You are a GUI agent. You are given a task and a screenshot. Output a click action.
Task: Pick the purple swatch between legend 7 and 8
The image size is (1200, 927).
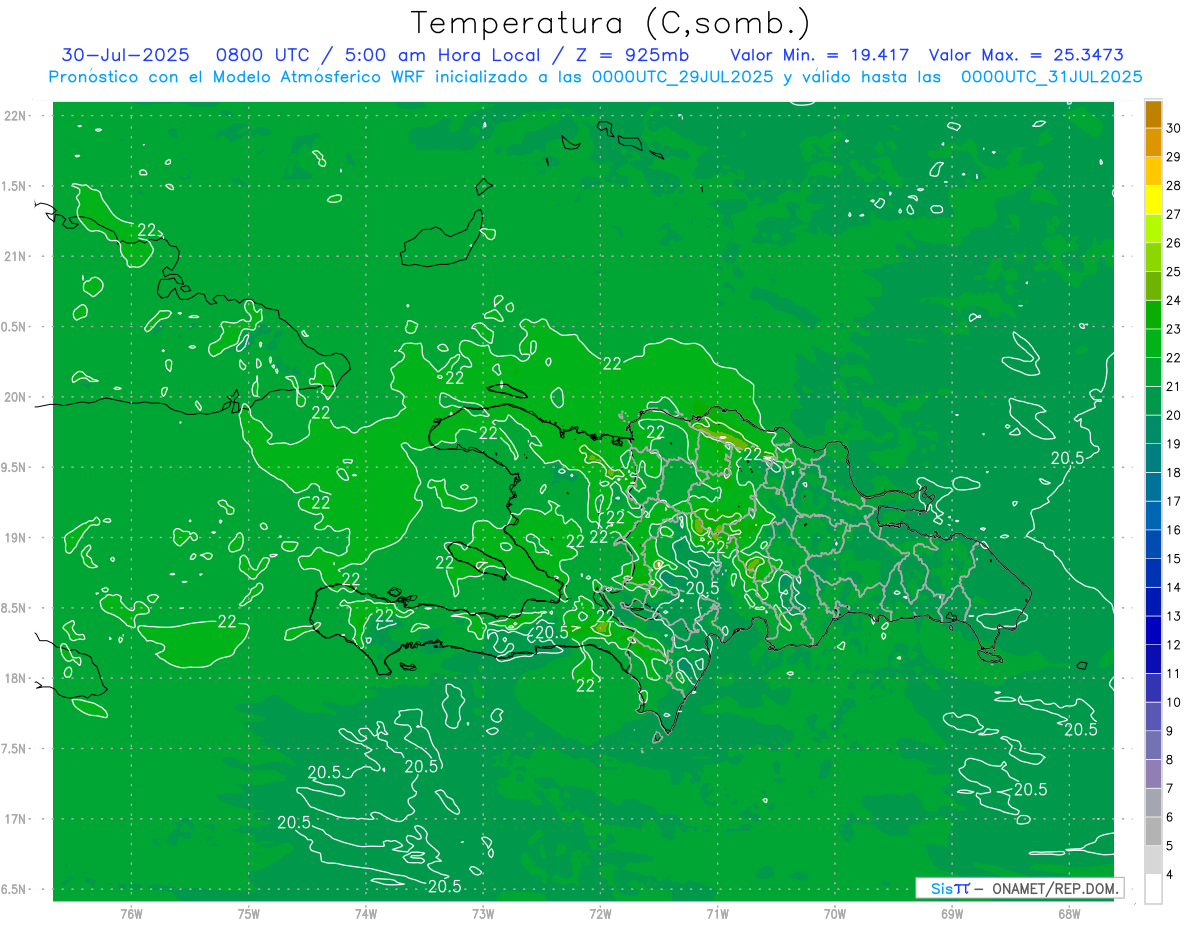tap(1153, 774)
